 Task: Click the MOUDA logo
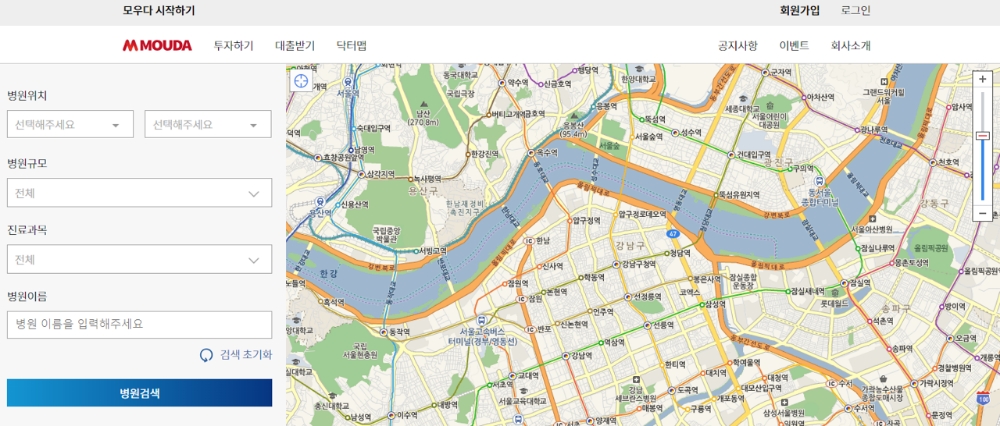(156, 46)
